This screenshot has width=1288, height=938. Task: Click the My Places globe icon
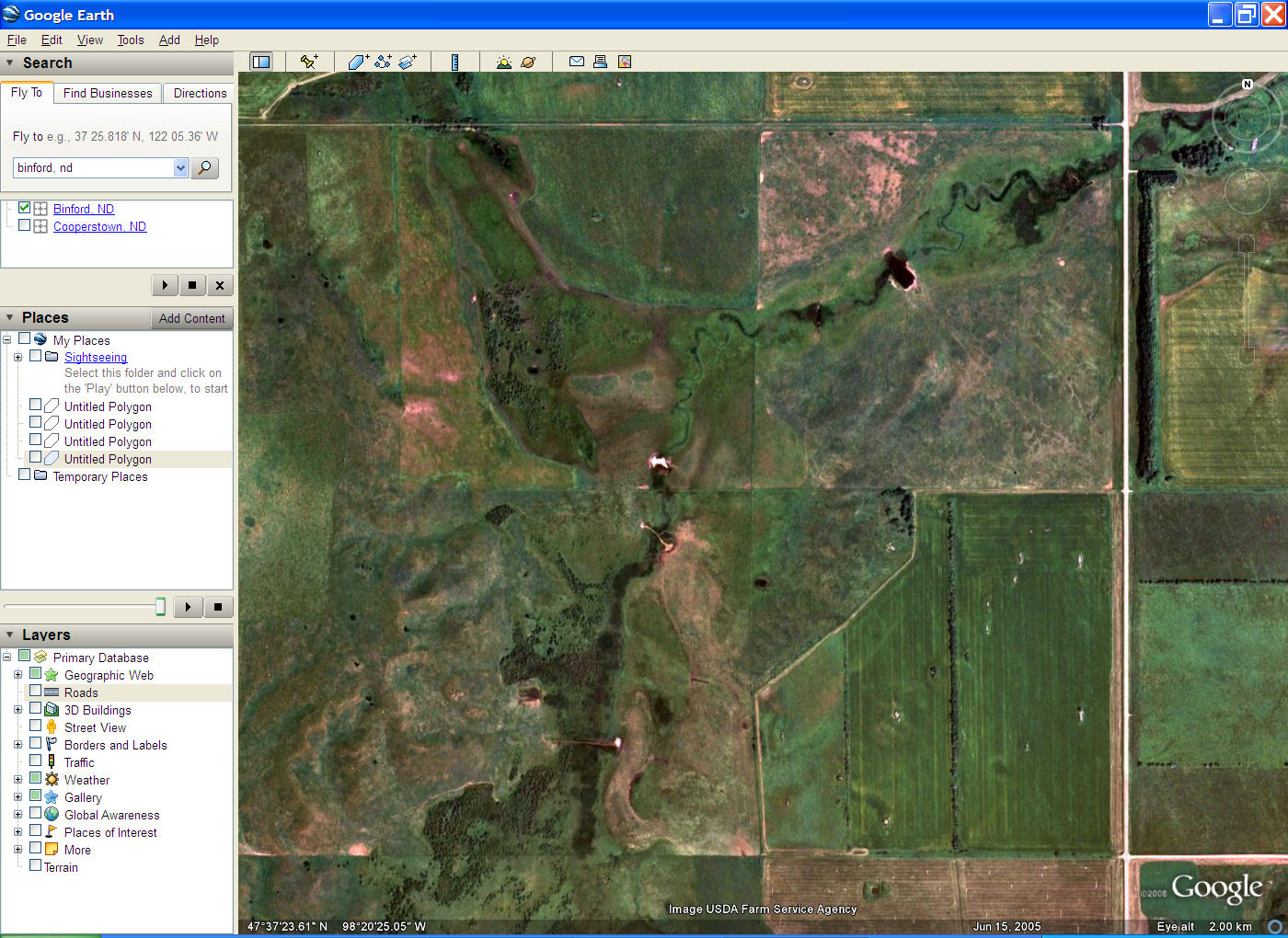(x=40, y=339)
